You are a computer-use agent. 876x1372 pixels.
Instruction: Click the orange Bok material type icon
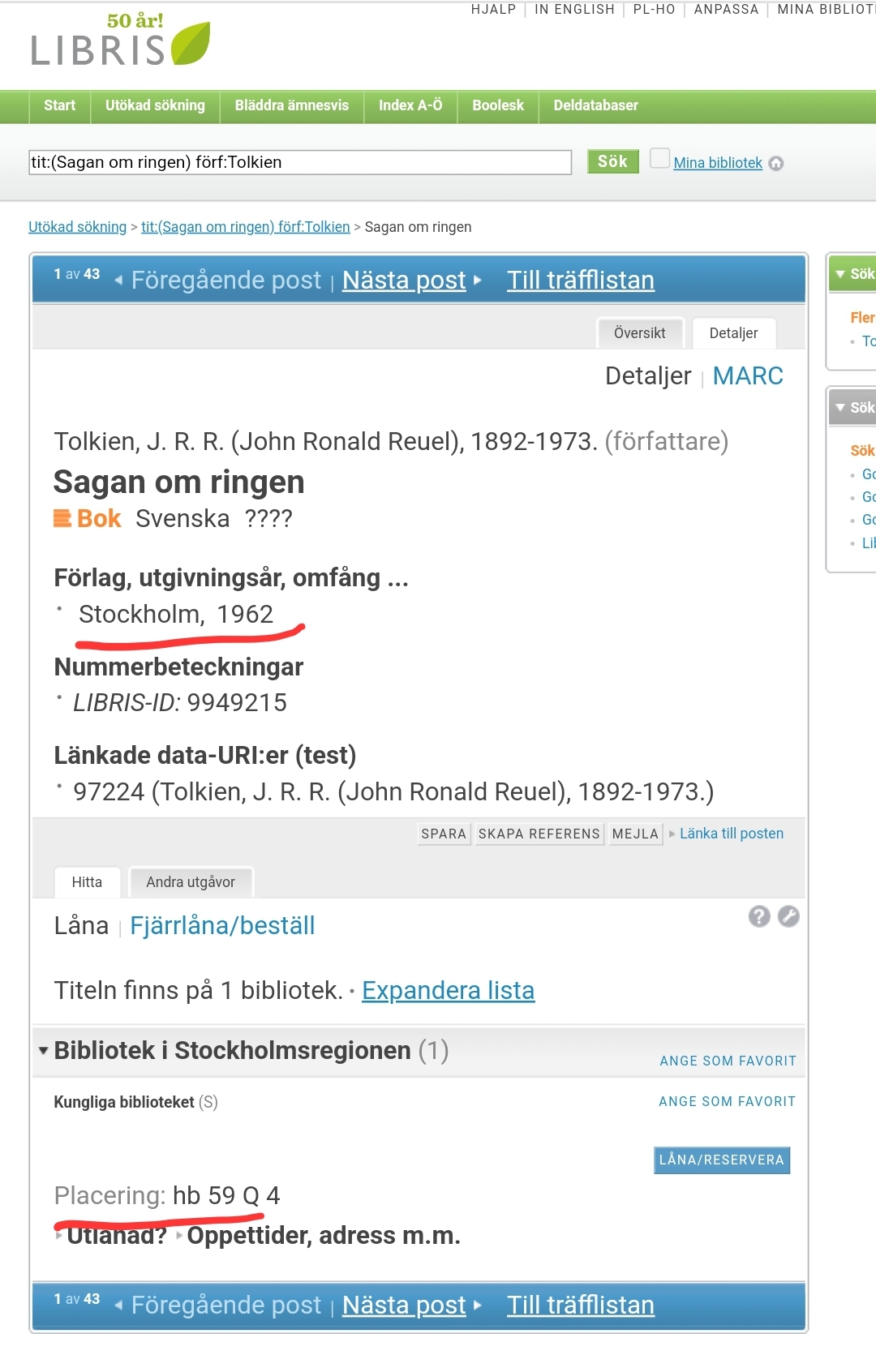coord(62,518)
